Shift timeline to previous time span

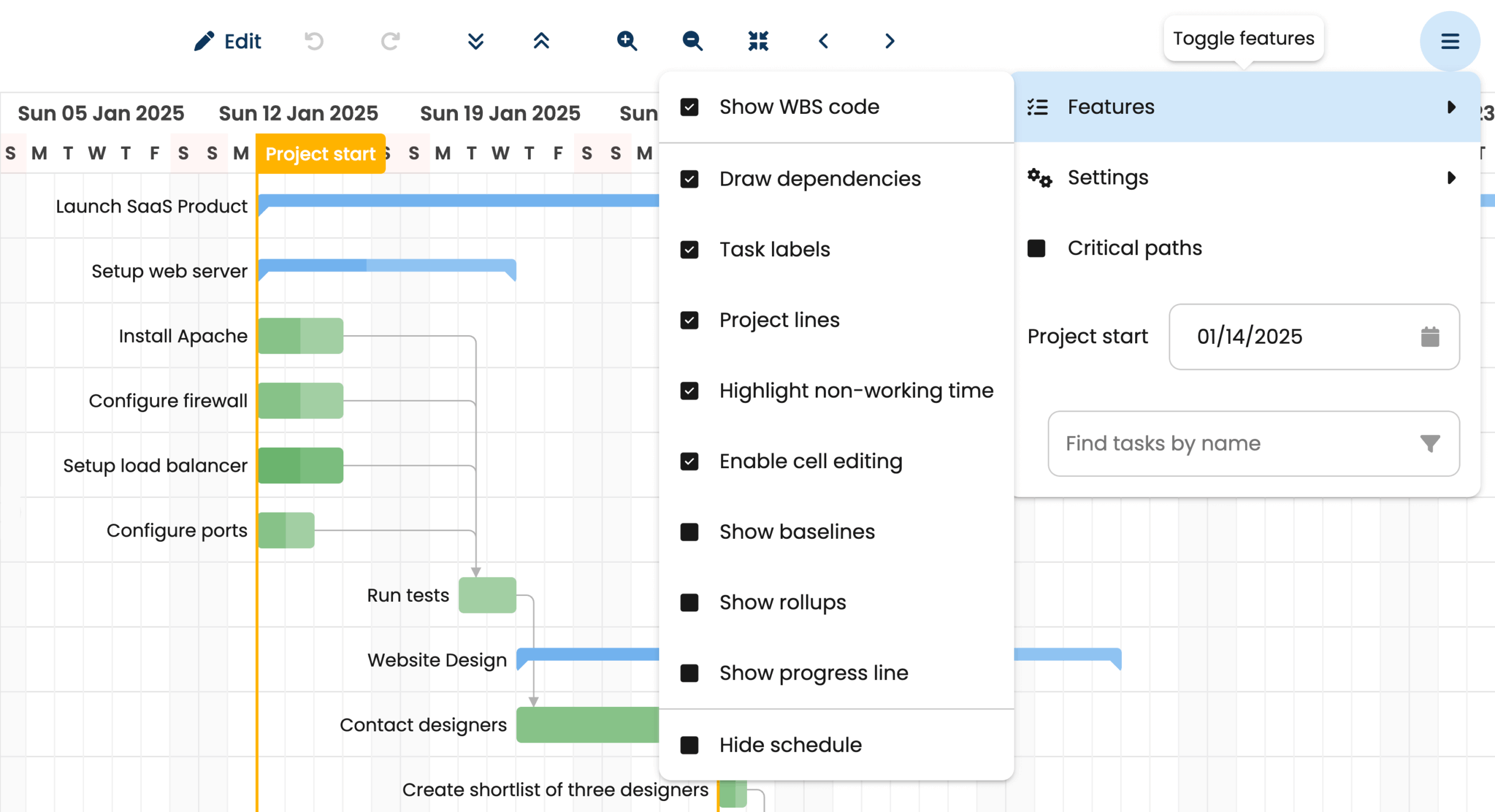tap(823, 41)
